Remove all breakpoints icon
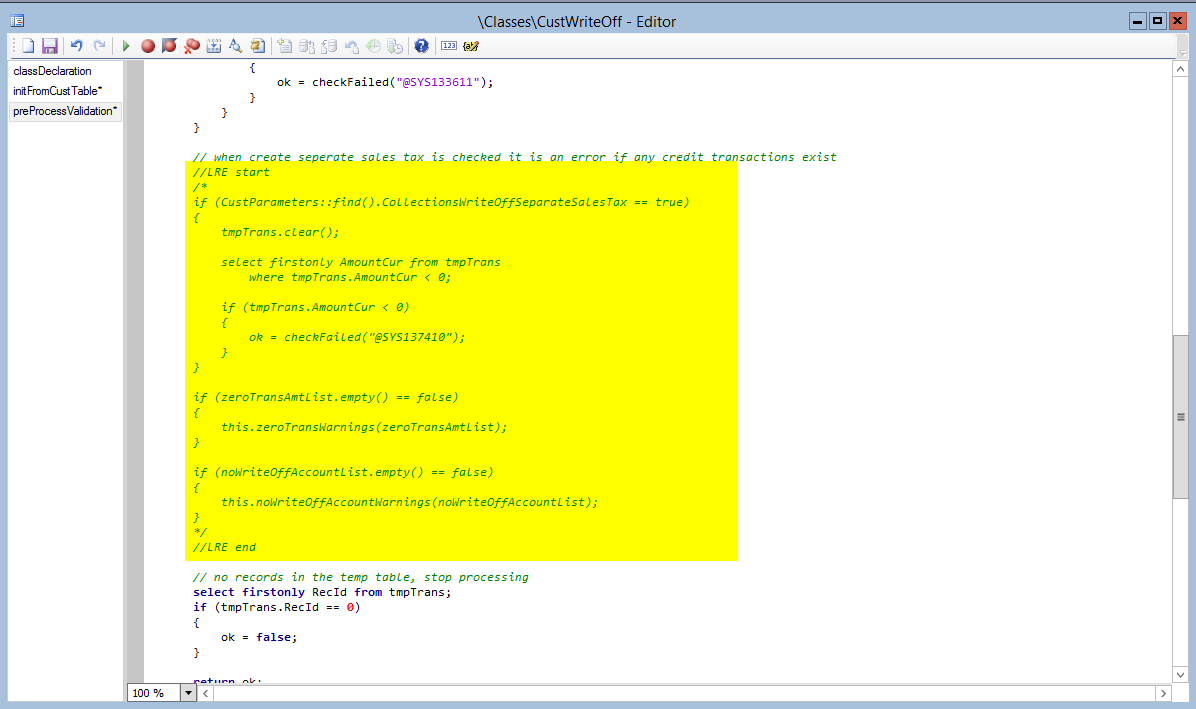1196x709 pixels. pos(191,46)
